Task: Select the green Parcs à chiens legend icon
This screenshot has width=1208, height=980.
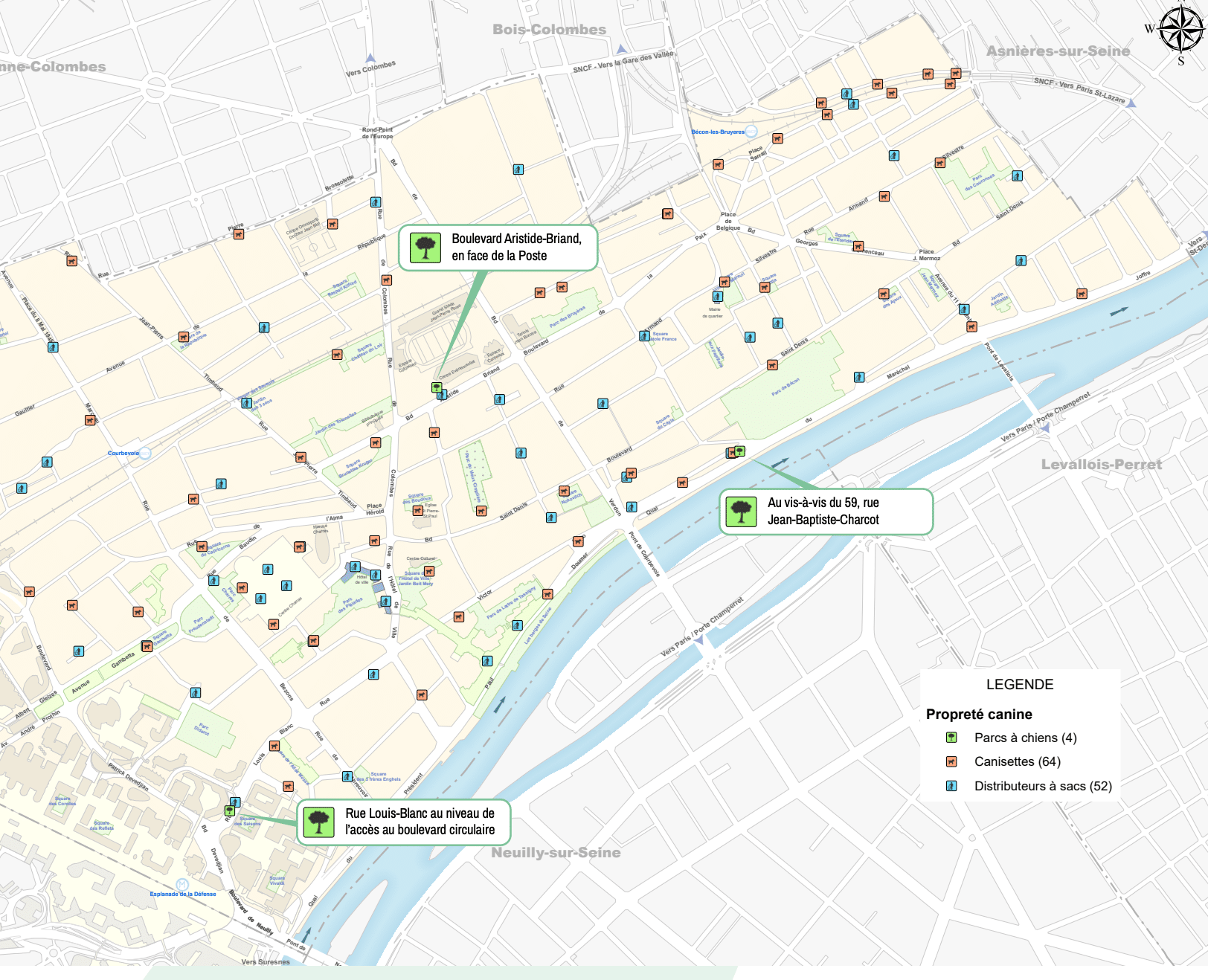Action: point(951,738)
